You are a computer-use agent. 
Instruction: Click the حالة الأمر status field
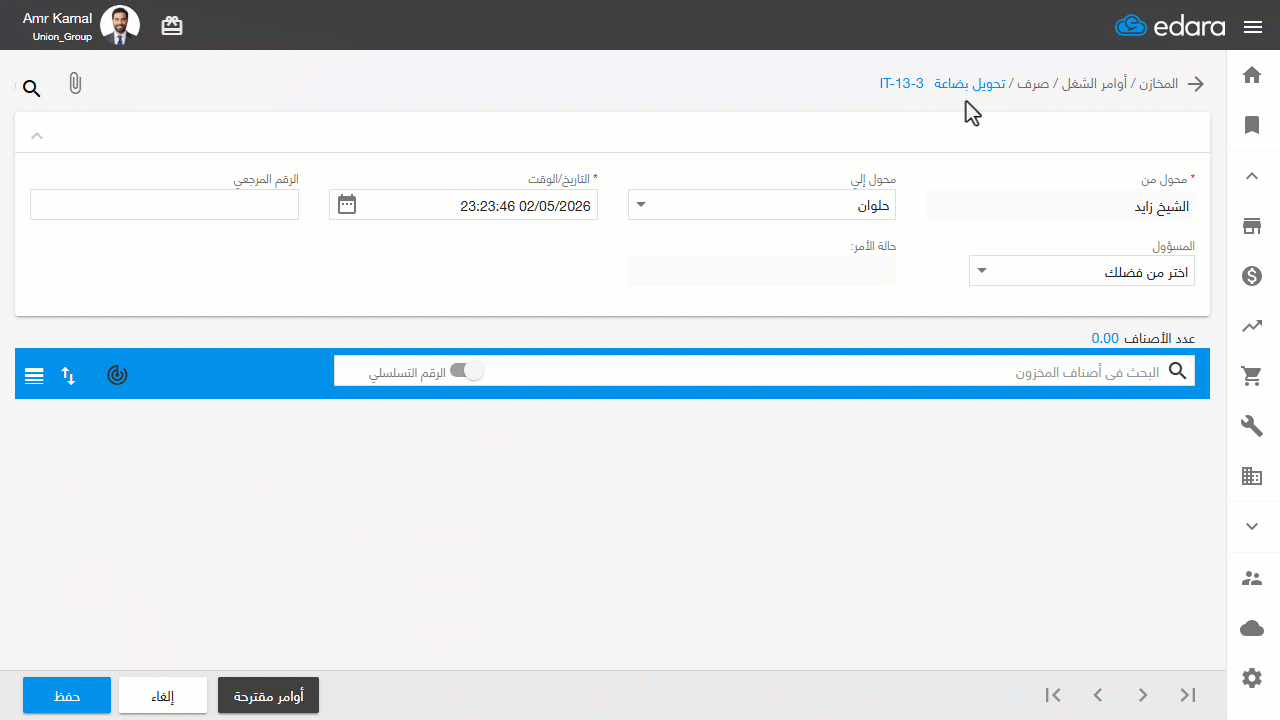762,271
